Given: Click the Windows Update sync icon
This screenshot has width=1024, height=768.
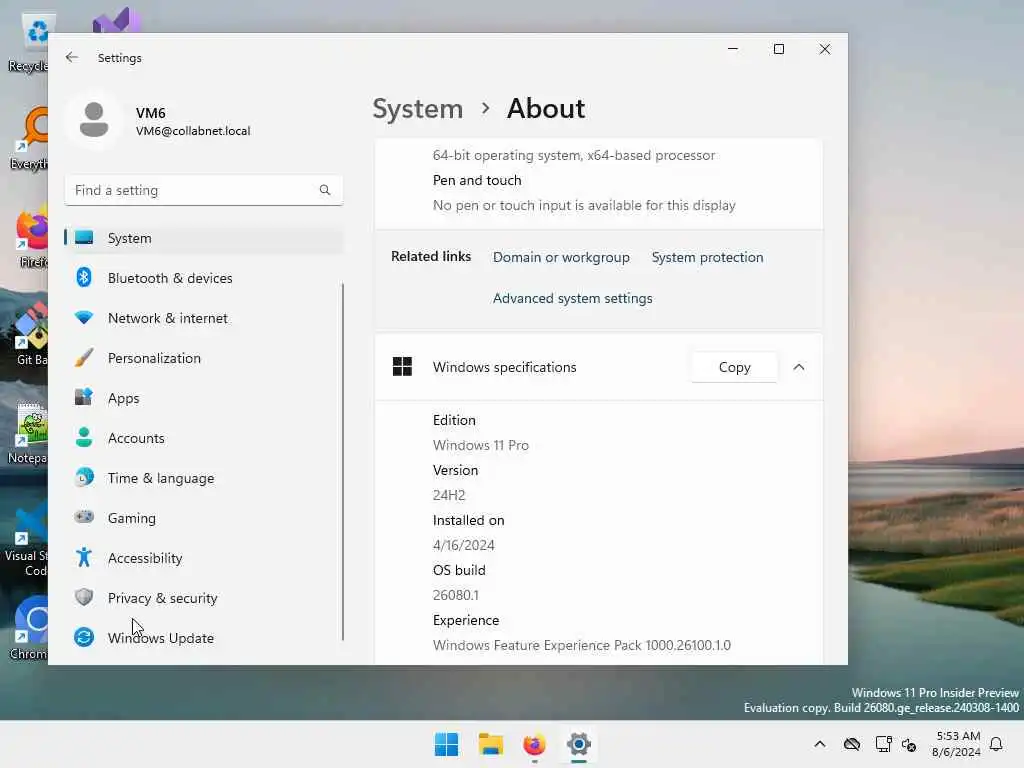Looking at the screenshot, I should [84, 637].
